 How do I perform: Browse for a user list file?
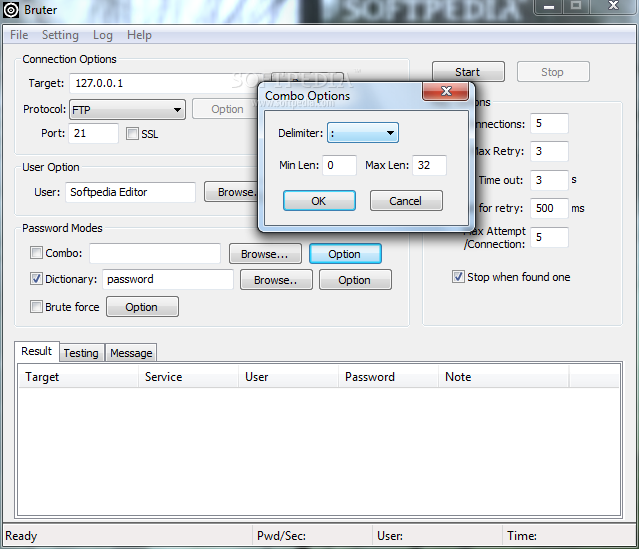coord(232,192)
